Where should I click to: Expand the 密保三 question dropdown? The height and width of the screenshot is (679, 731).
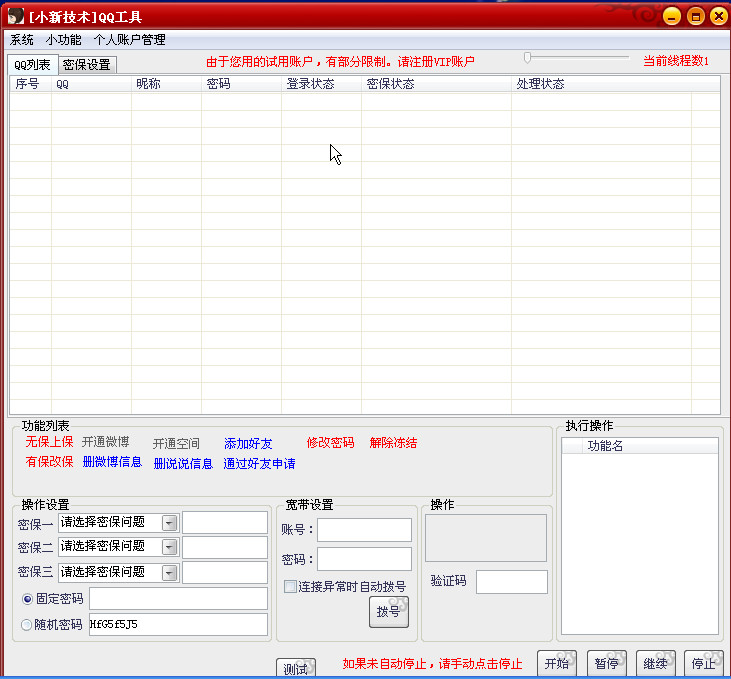(x=170, y=573)
